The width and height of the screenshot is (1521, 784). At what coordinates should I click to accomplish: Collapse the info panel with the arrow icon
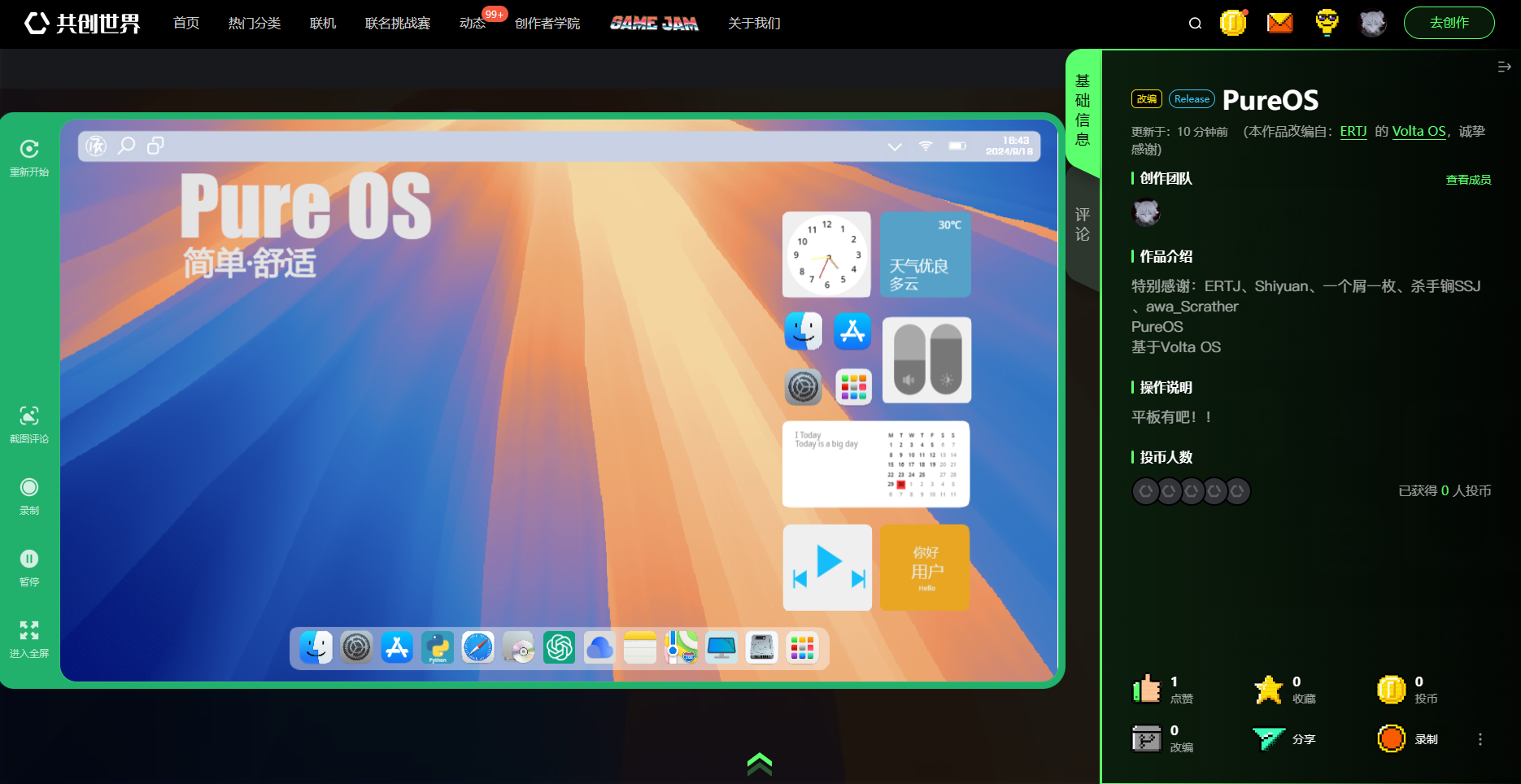[x=1504, y=67]
